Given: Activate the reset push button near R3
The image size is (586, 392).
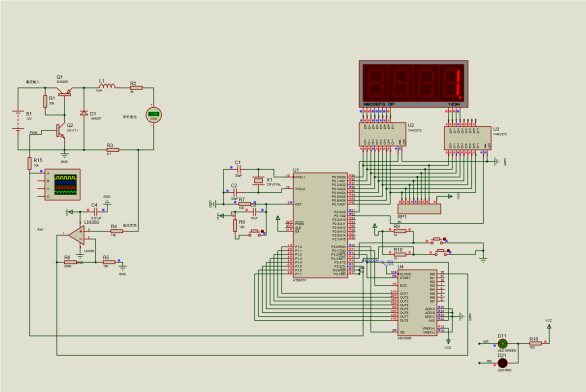Looking at the screenshot, I should [256, 232].
